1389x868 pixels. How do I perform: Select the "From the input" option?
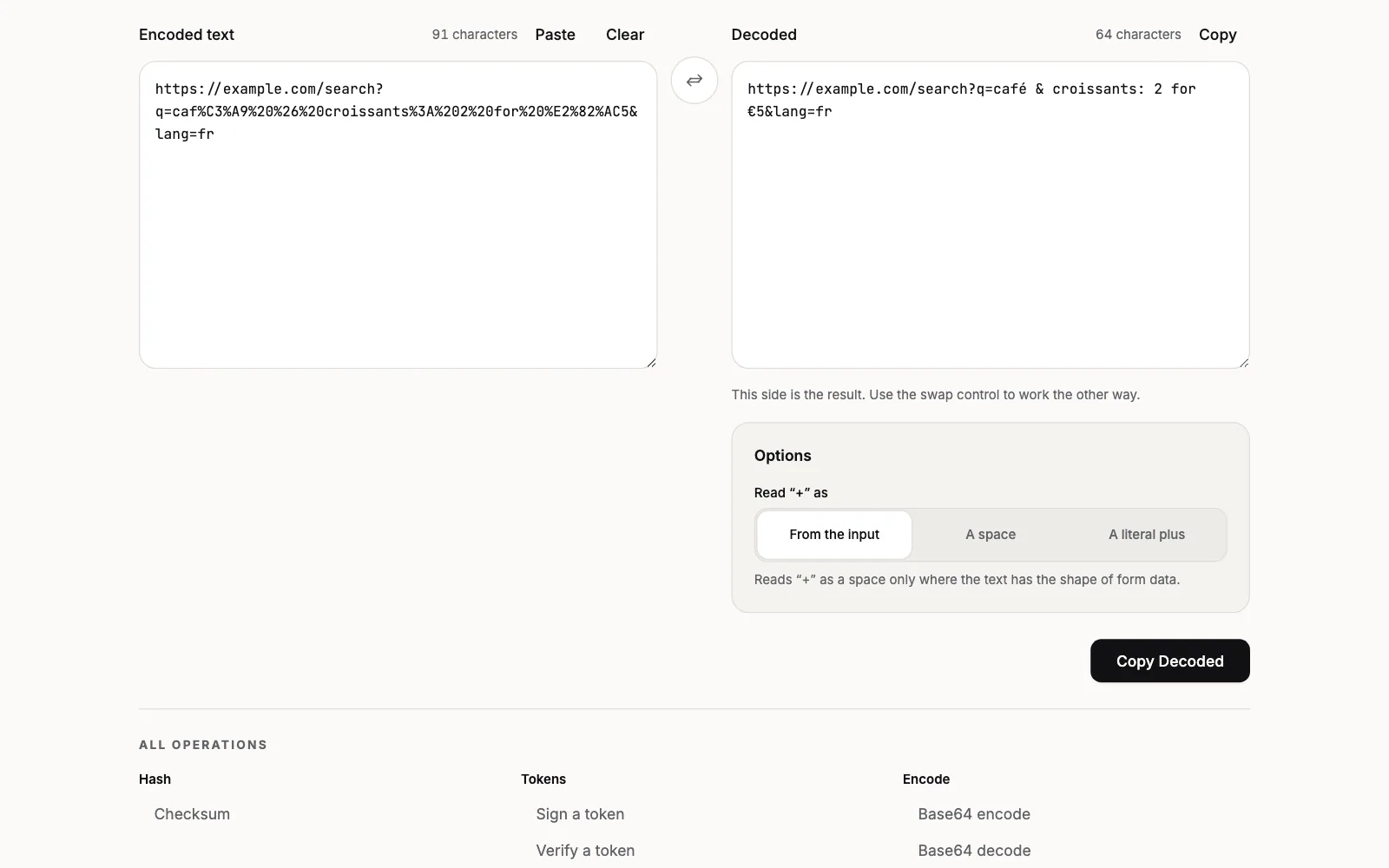pyautogui.click(x=834, y=535)
